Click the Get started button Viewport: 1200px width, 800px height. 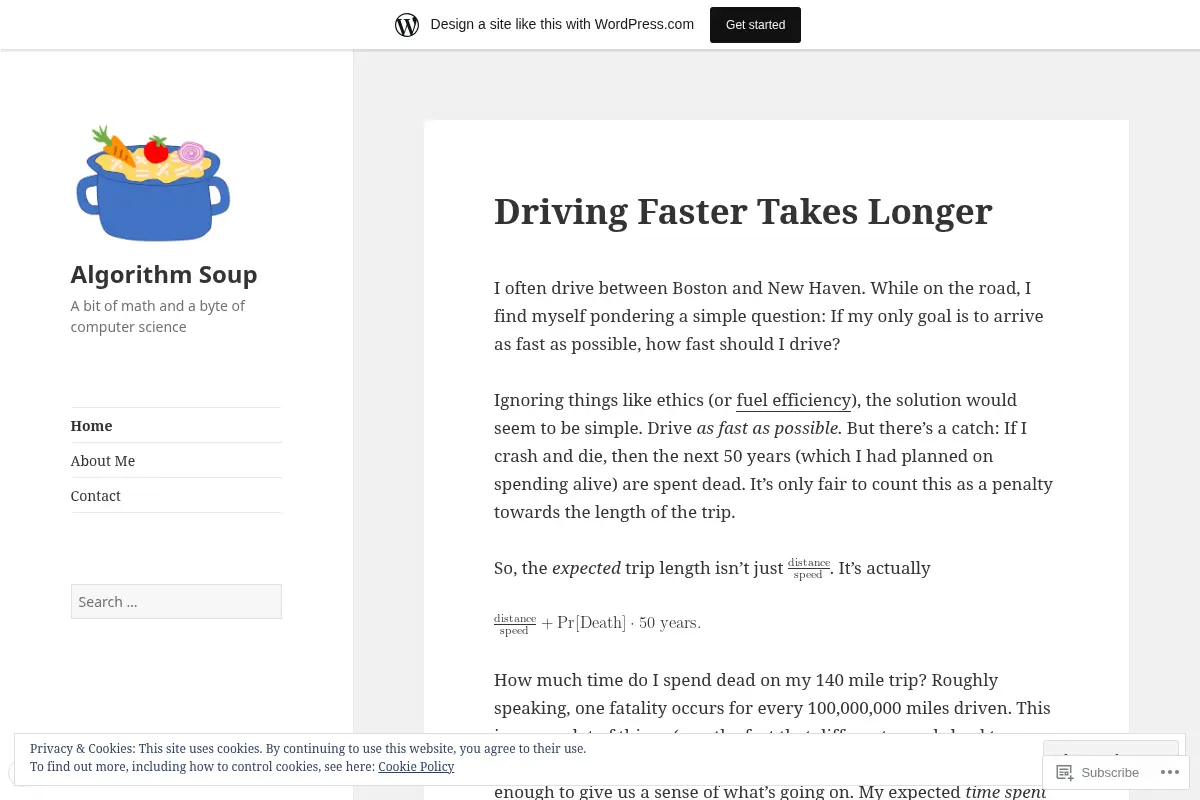[x=755, y=25]
